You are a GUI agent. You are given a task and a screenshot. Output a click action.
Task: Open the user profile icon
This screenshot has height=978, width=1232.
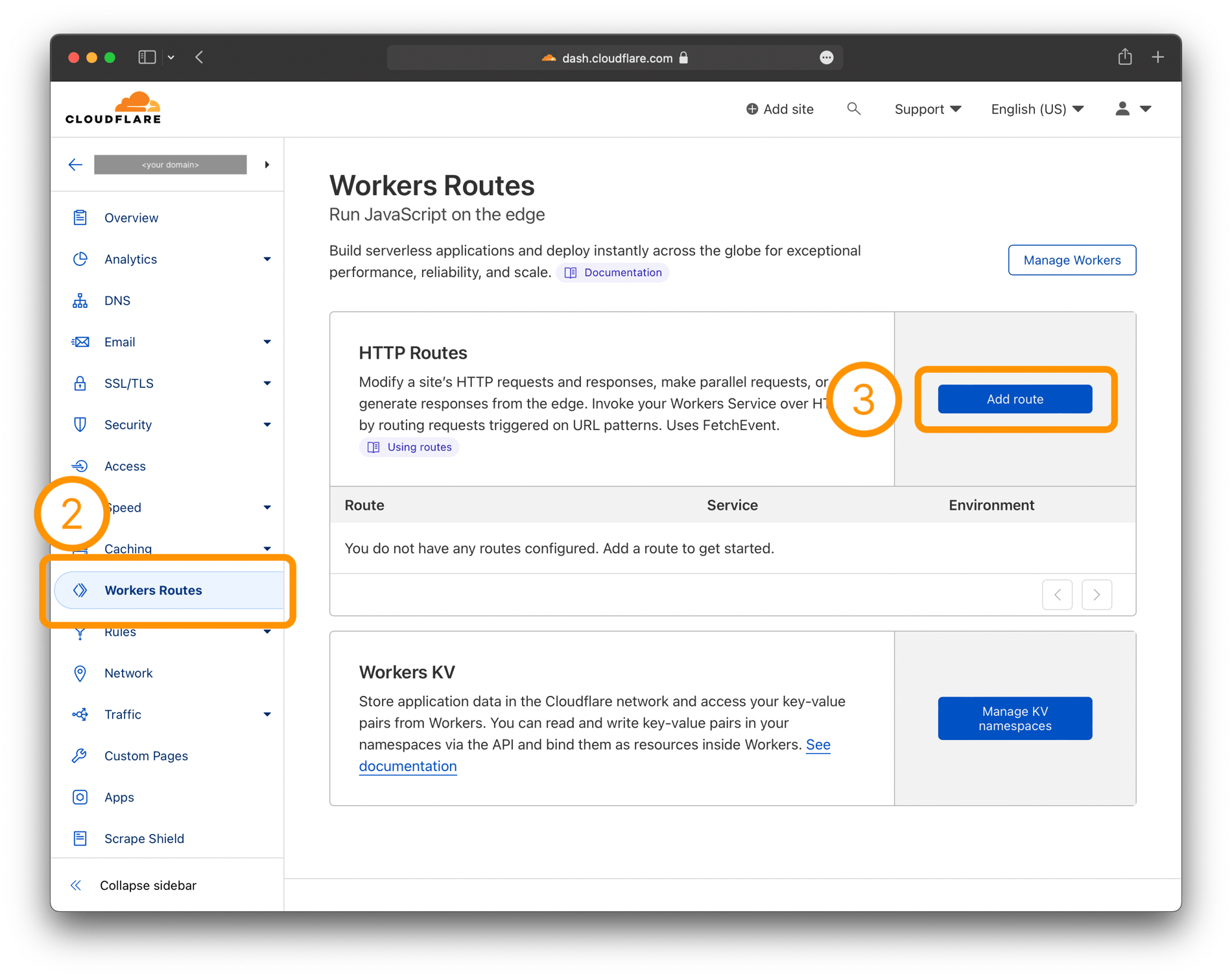coord(1121,108)
